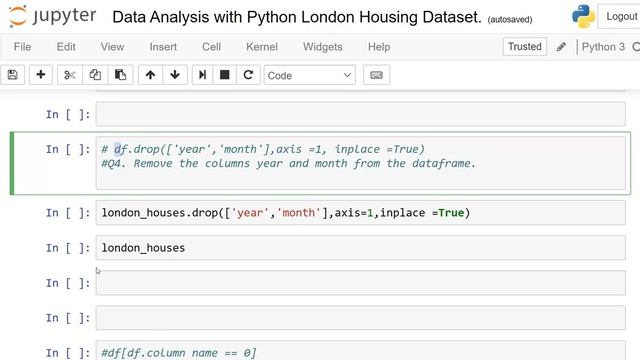Screen dimensions: 640x360
Task: Open the Kernel menu
Action: pyautogui.click(x=262, y=47)
